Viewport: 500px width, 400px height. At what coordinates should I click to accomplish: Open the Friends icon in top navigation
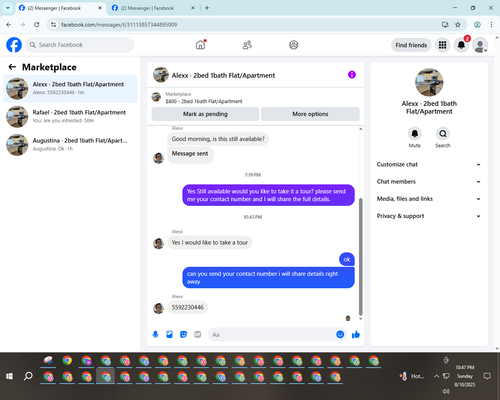(x=247, y=45)
